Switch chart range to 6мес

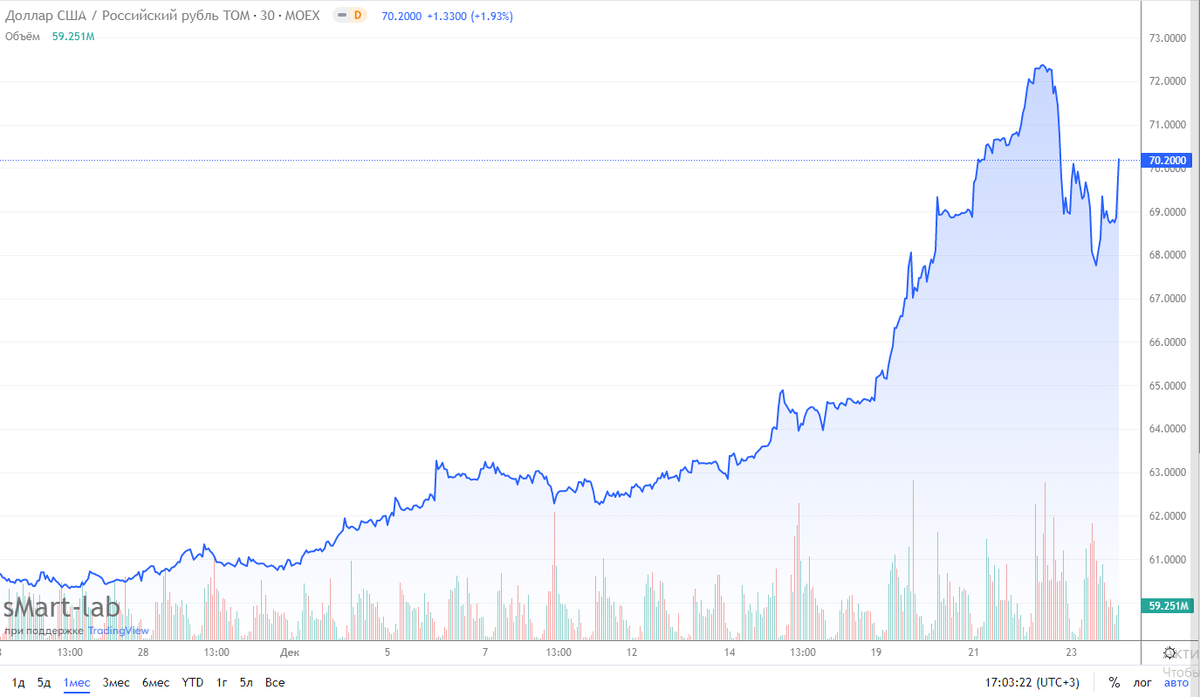click(x=155, y=683)
